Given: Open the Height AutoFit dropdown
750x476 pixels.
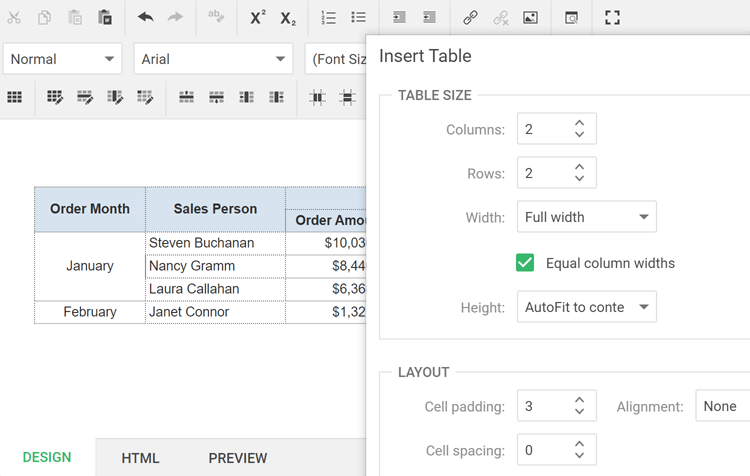Looking at the screenshot, I should (587, 307).
